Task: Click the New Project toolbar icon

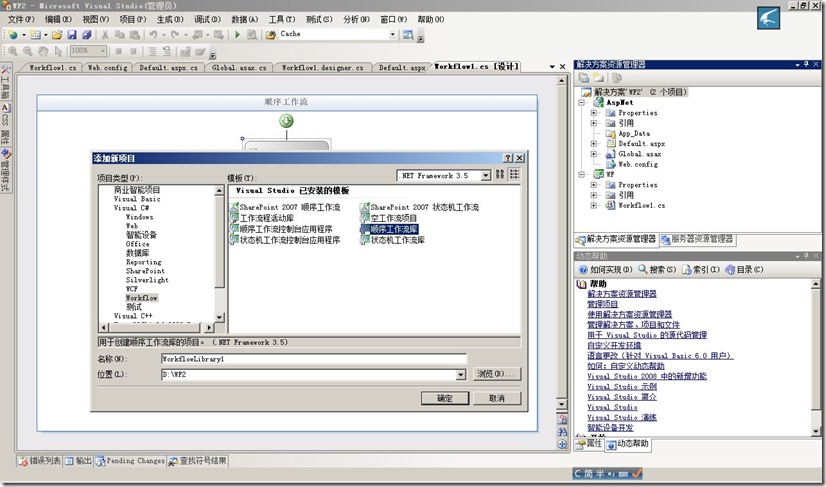Action: [13, 35]
